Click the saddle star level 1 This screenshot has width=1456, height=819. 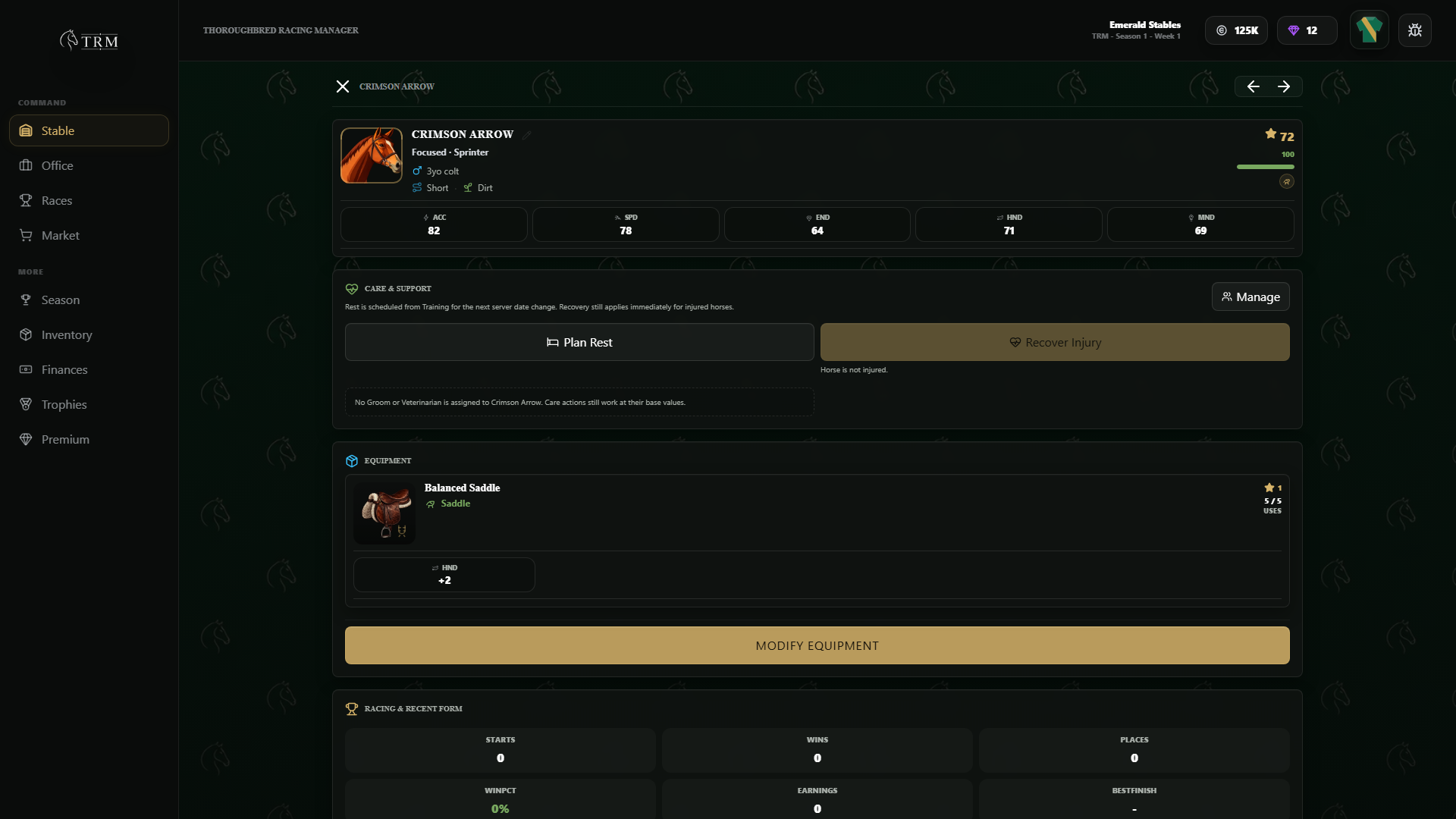(1273, 488)
